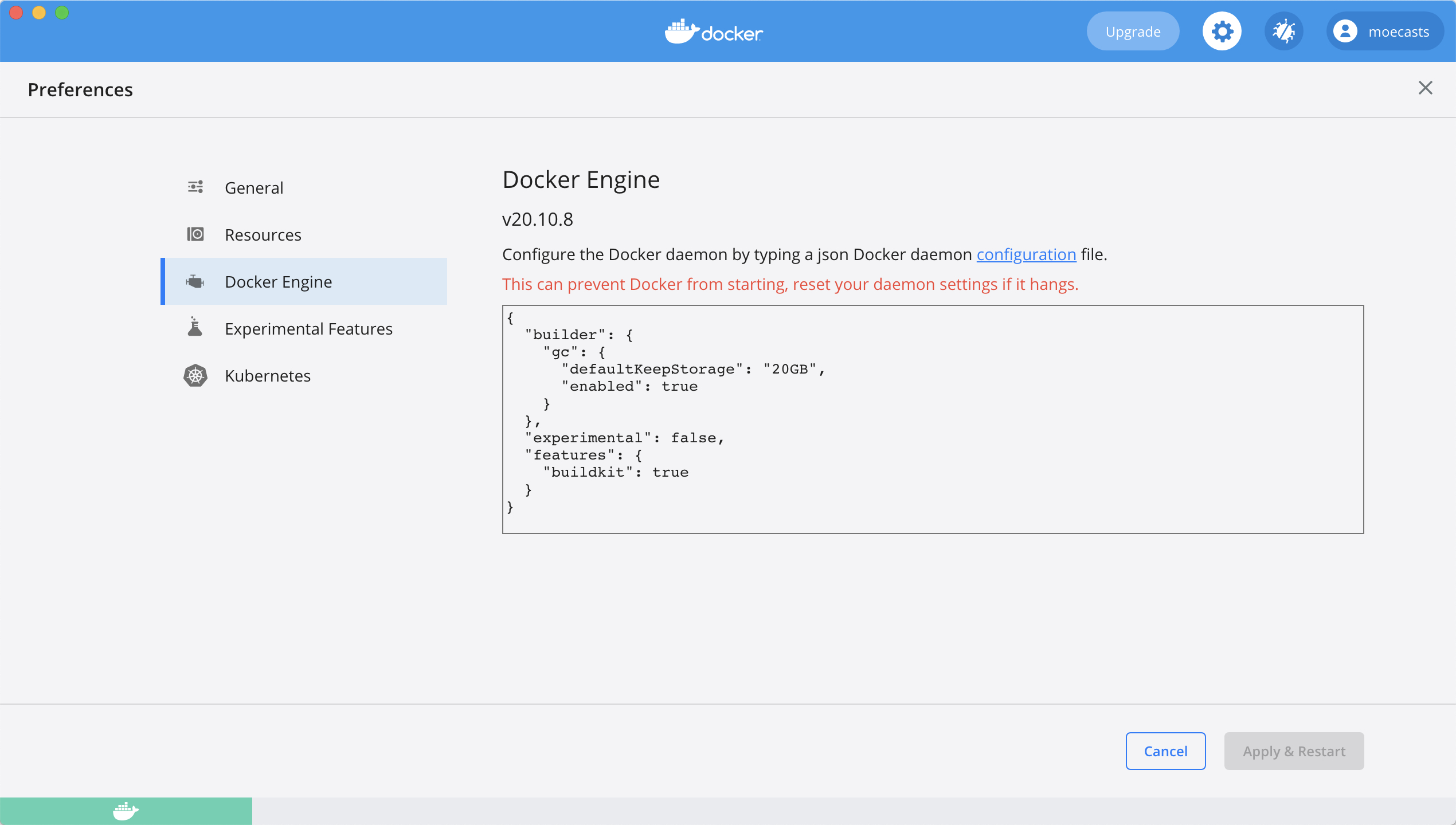Expand Experimental Features menu item

tap(308, 327)
